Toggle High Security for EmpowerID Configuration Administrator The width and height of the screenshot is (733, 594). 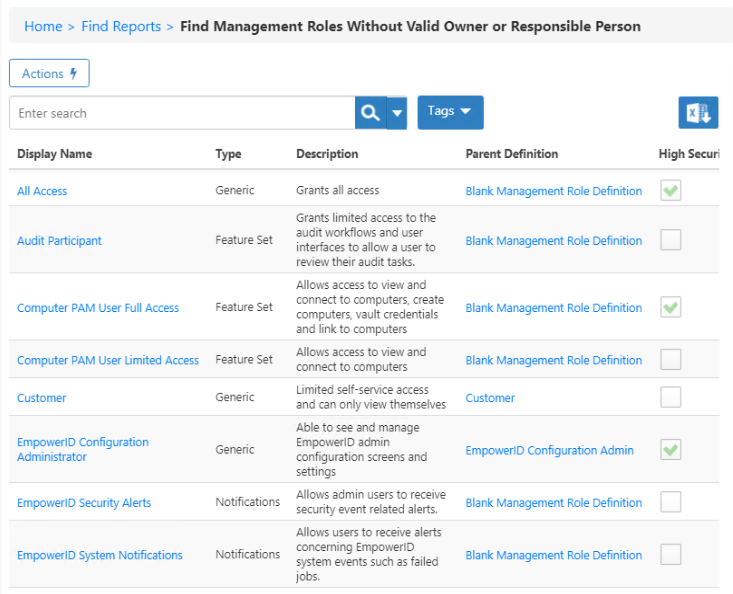pos(670,450)
